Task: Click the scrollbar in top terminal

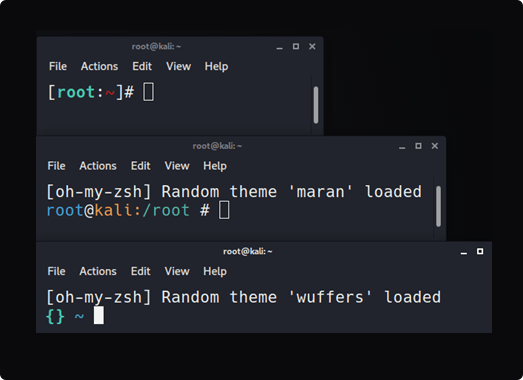Action: pos(316,105)
